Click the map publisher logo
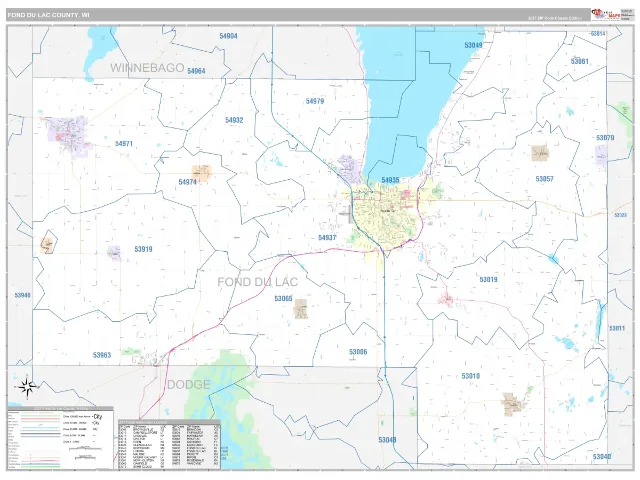The height and width of the screenshot is (480, 640). click(605, 14)
